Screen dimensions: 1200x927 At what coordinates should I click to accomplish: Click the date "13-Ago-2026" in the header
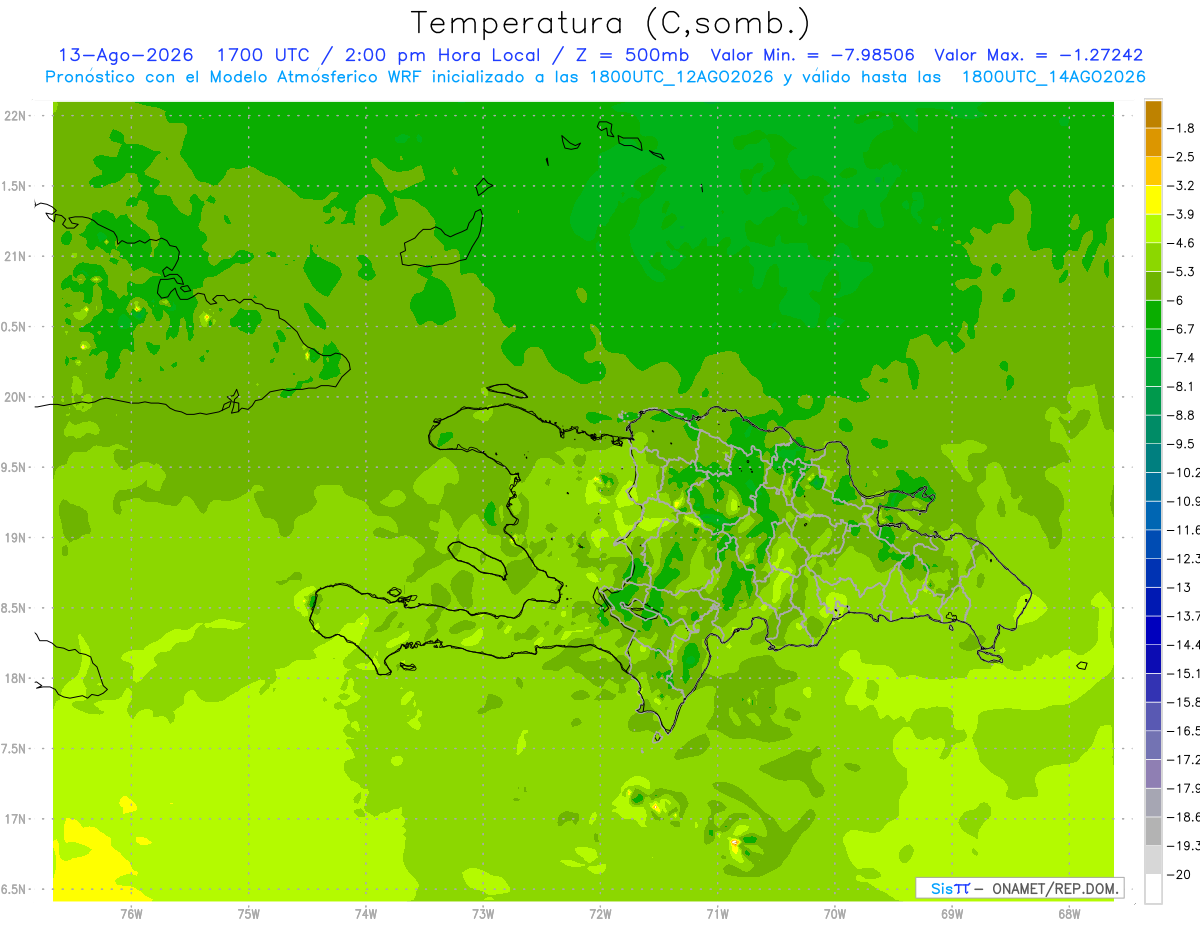(126, 55)
